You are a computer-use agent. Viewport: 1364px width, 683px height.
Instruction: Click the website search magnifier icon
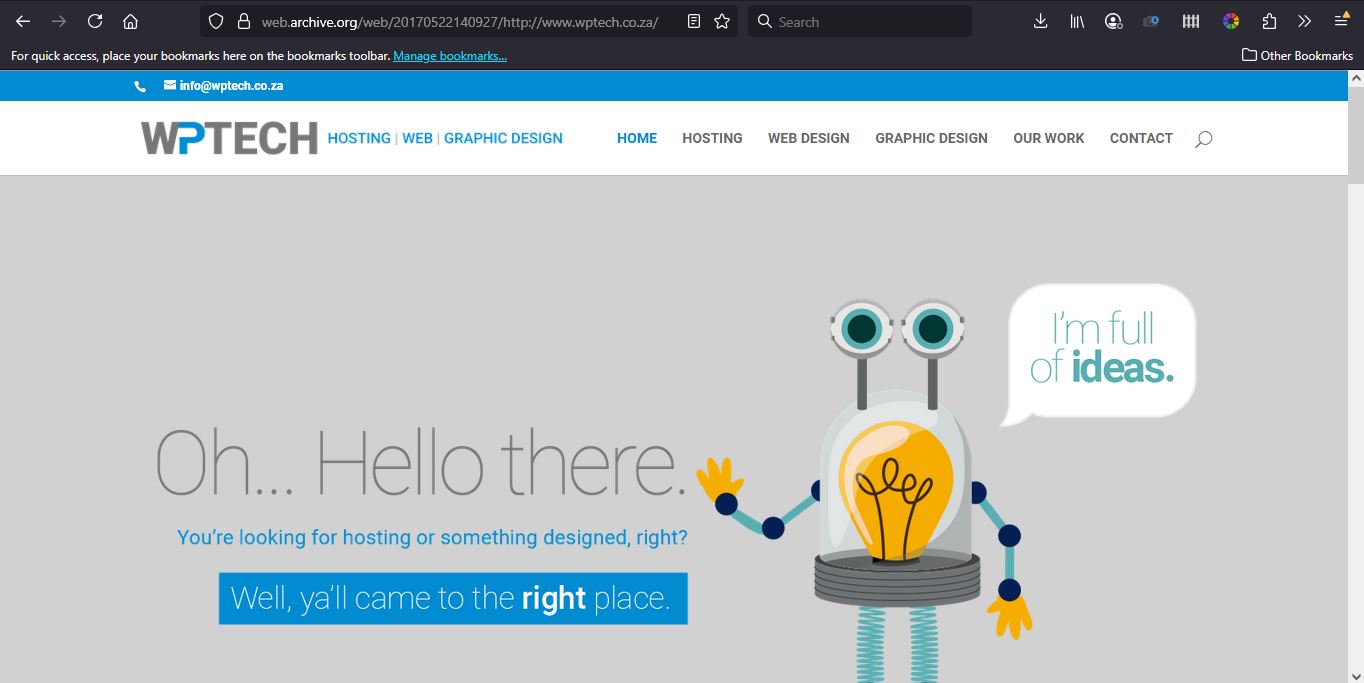1203,139
